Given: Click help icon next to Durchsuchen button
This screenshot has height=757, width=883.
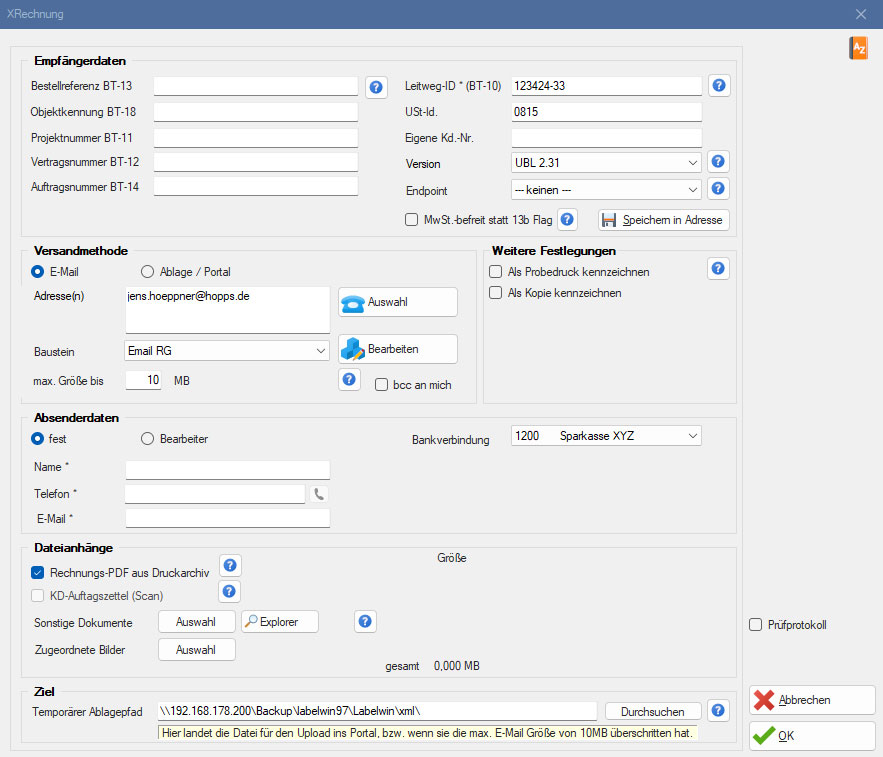Looking at the screenshot, I should (x=719, y=711).
